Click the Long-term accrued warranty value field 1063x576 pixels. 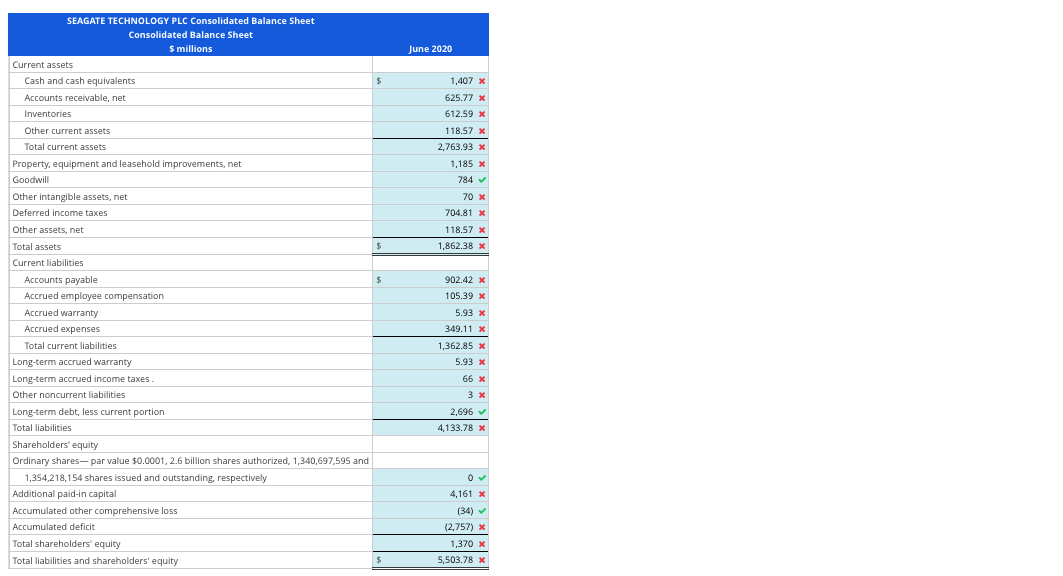point(430,362)
